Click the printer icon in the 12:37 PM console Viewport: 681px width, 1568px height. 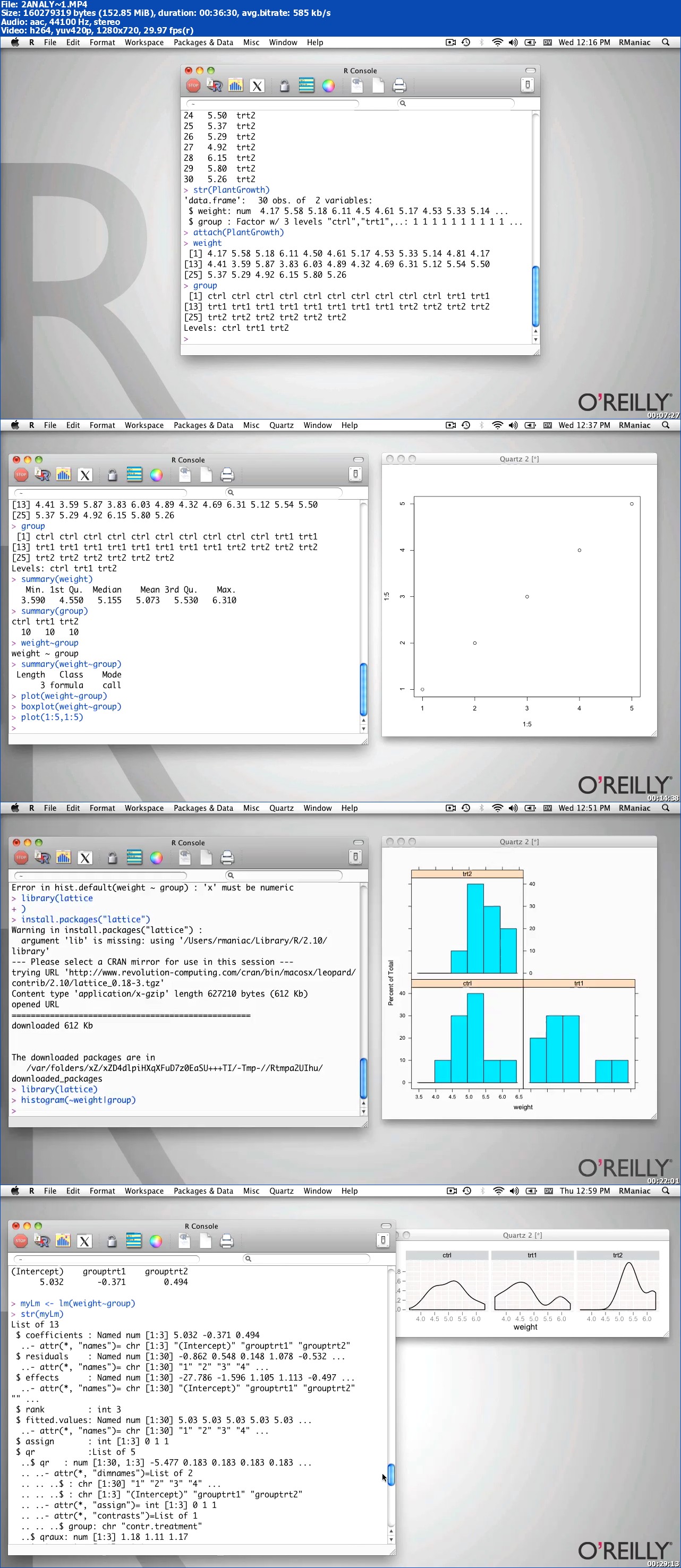tap(227, 475)
